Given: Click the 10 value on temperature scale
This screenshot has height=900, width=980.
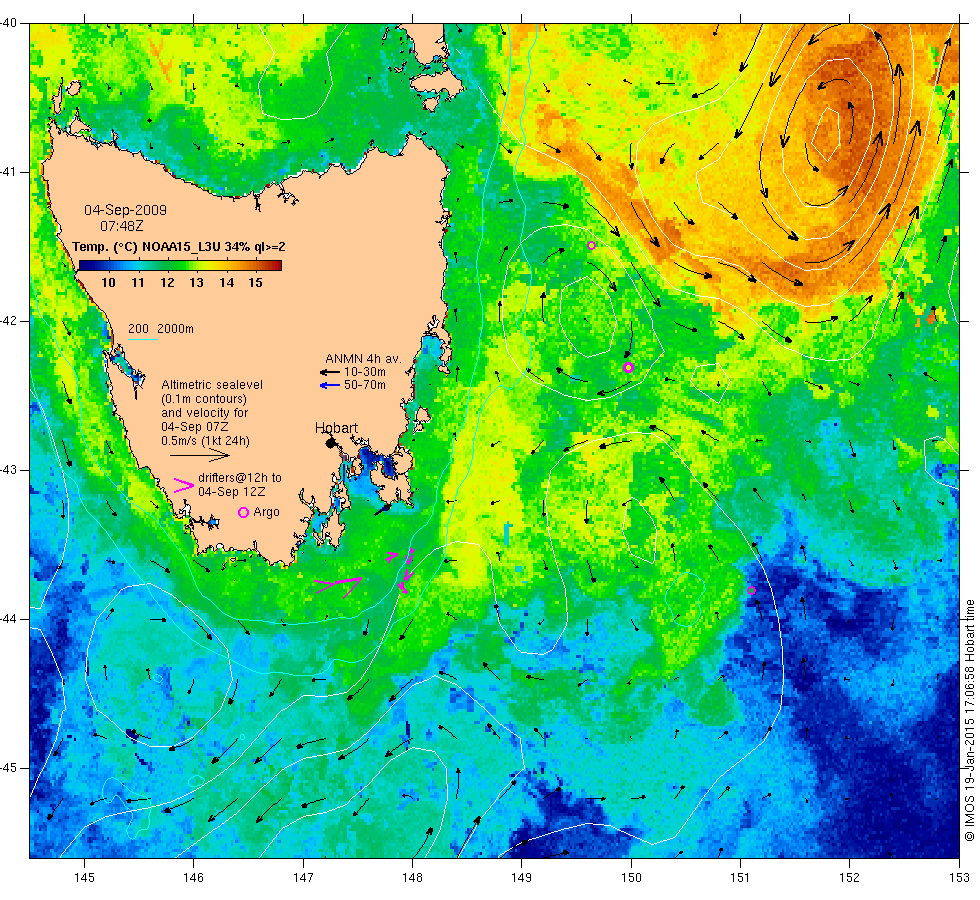Looking at the screenshot, I should (x=108, y=282).
